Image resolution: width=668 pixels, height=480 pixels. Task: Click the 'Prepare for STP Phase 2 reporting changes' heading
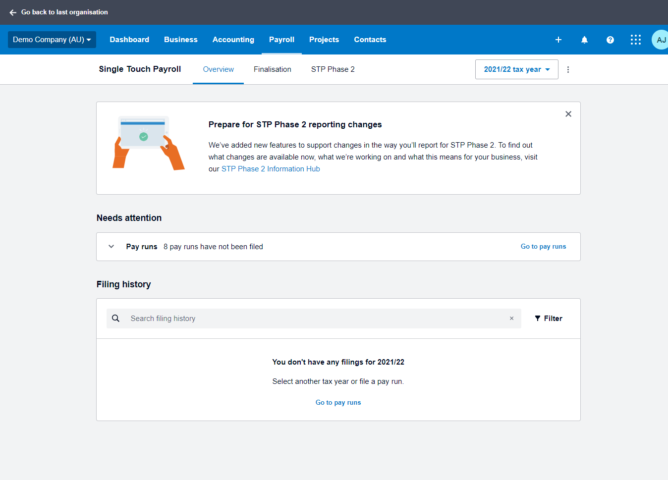(x=295, y=124)
